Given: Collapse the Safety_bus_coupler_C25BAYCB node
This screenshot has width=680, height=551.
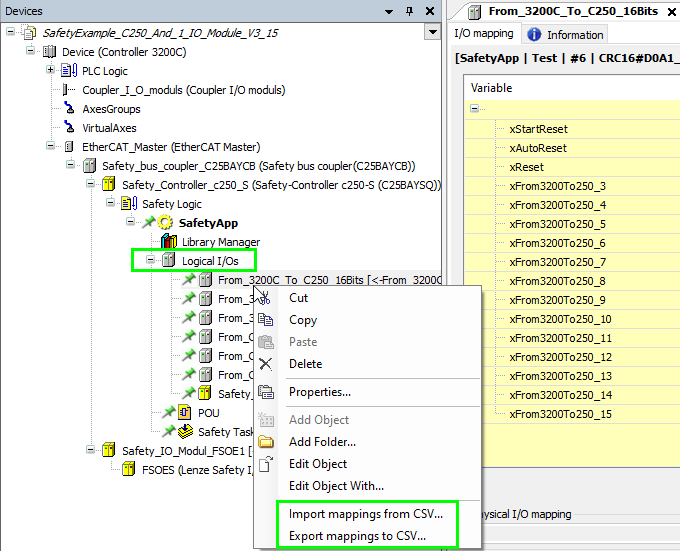Looking at the screenshot, I should click(x=70, y=165).
